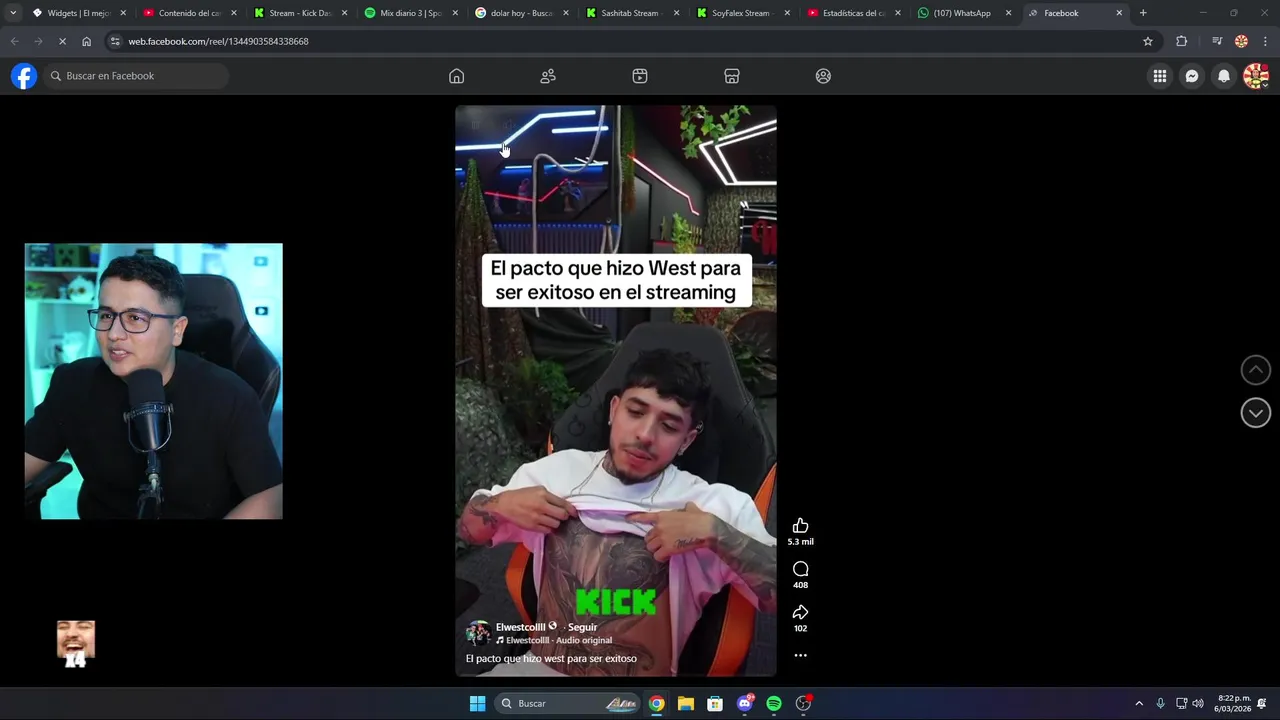Open Discord from the taskbar
The height and width of the screenshot is (720, 1280).
(745, 703)
